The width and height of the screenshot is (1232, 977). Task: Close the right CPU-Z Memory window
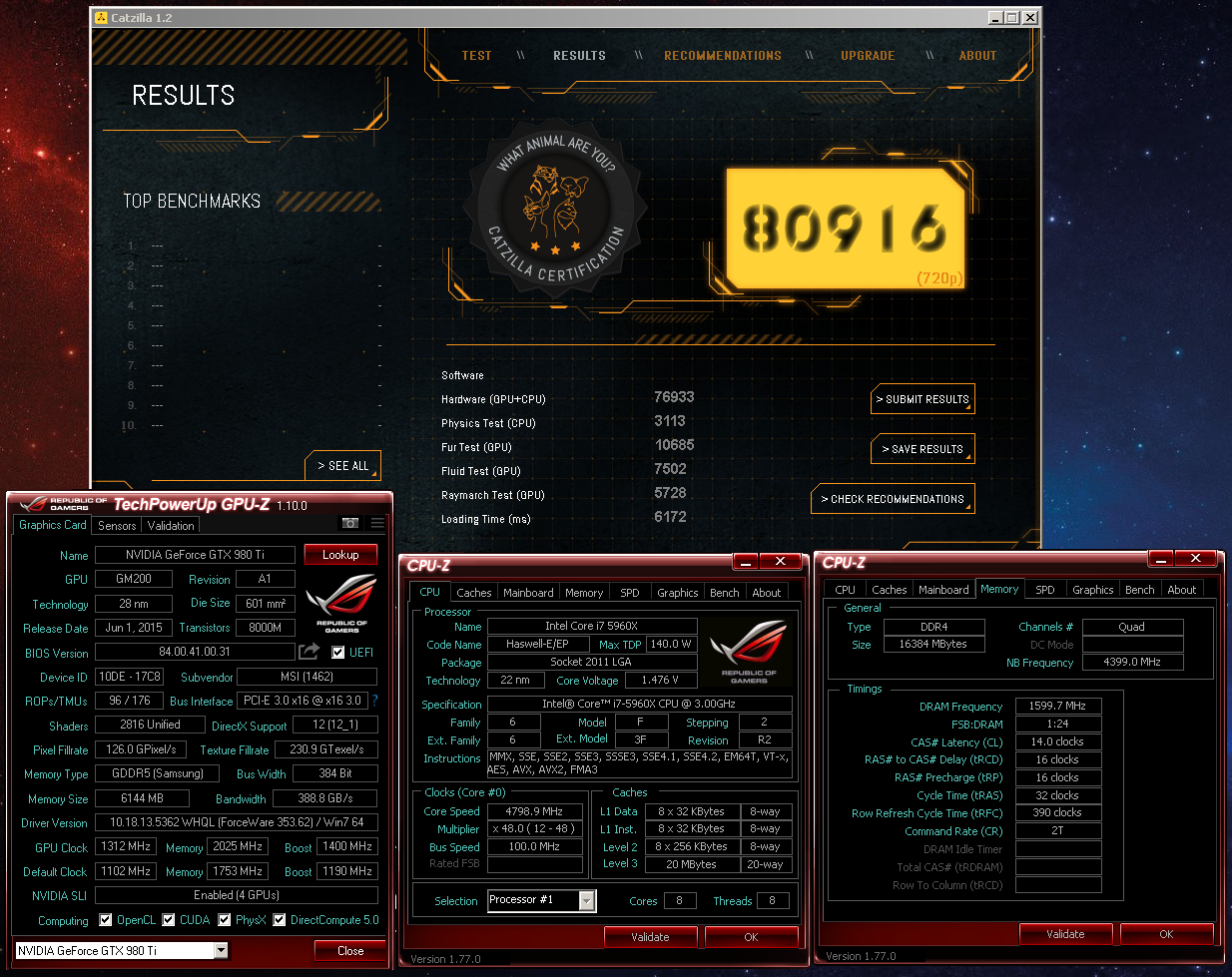pos(1195,559)
